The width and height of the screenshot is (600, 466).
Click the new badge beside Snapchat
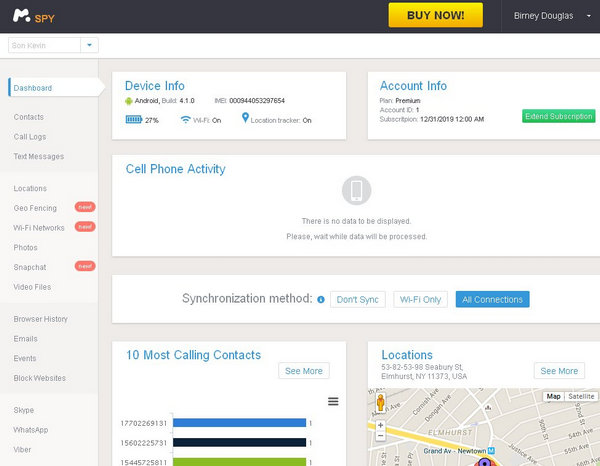coord(85,266)
